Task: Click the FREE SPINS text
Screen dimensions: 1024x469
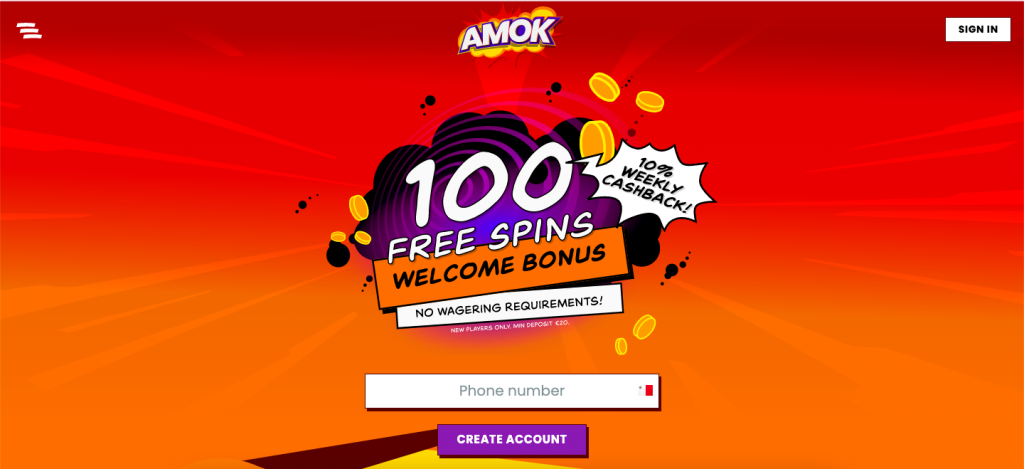Action: click(492, 234)
